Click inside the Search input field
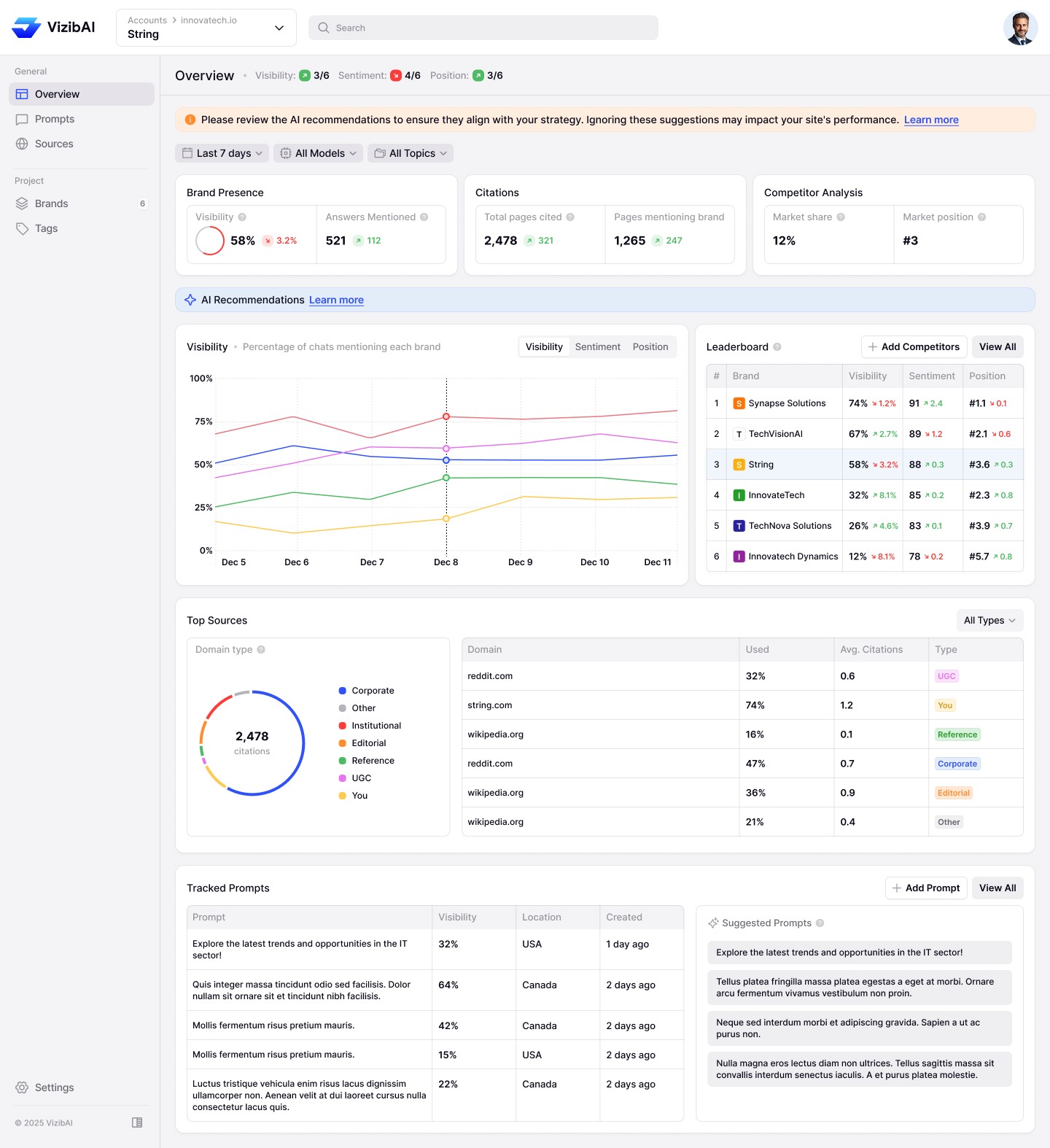 [x=483, y=28]
